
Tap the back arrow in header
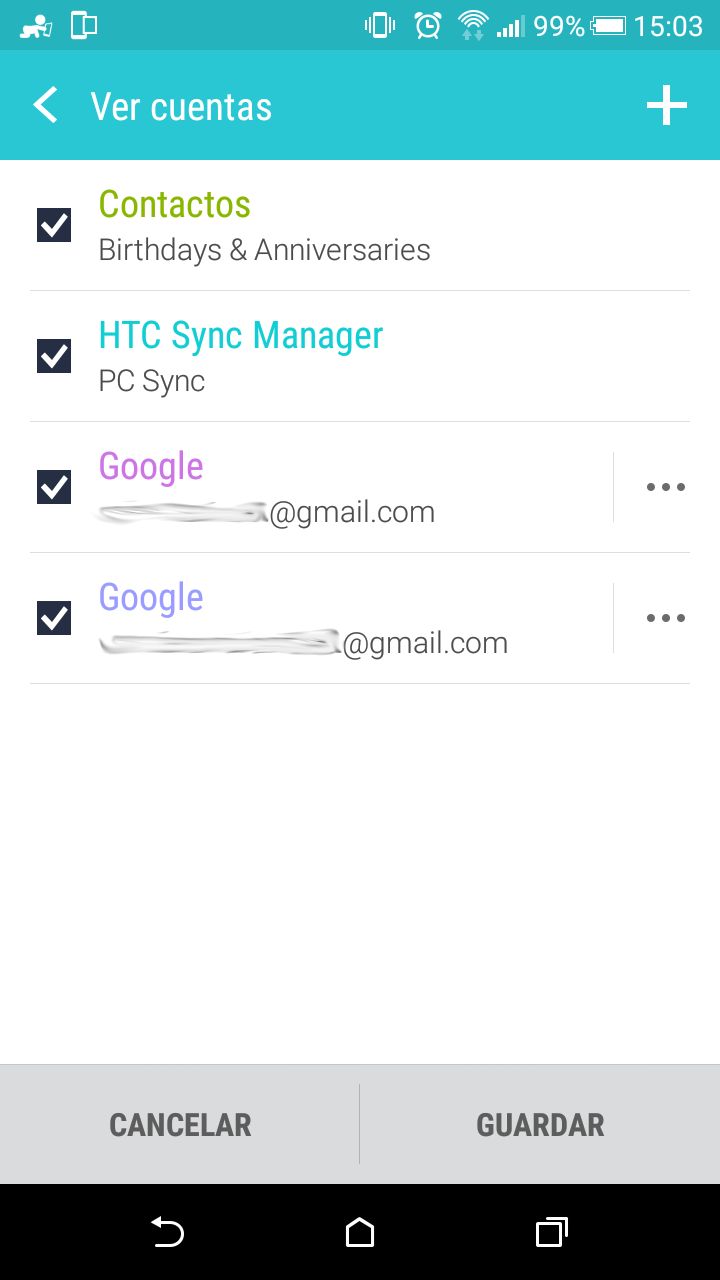46,106
